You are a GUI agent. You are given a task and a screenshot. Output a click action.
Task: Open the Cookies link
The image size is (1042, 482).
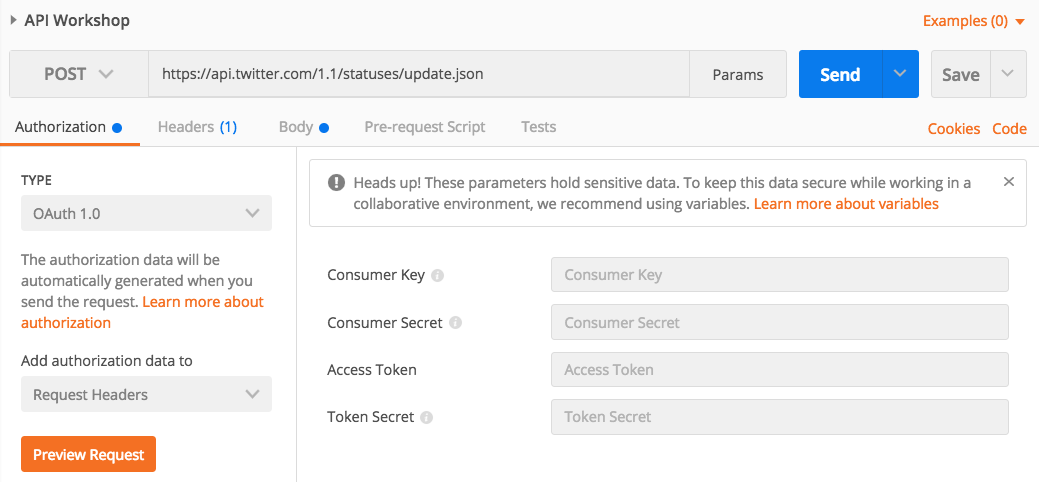coord(953,128)
